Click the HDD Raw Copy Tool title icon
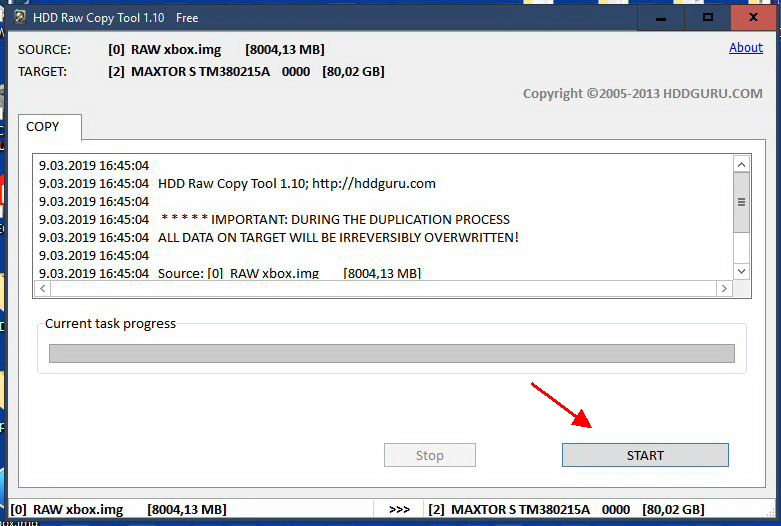The image size is (781, 526). (x=20, y=17)
